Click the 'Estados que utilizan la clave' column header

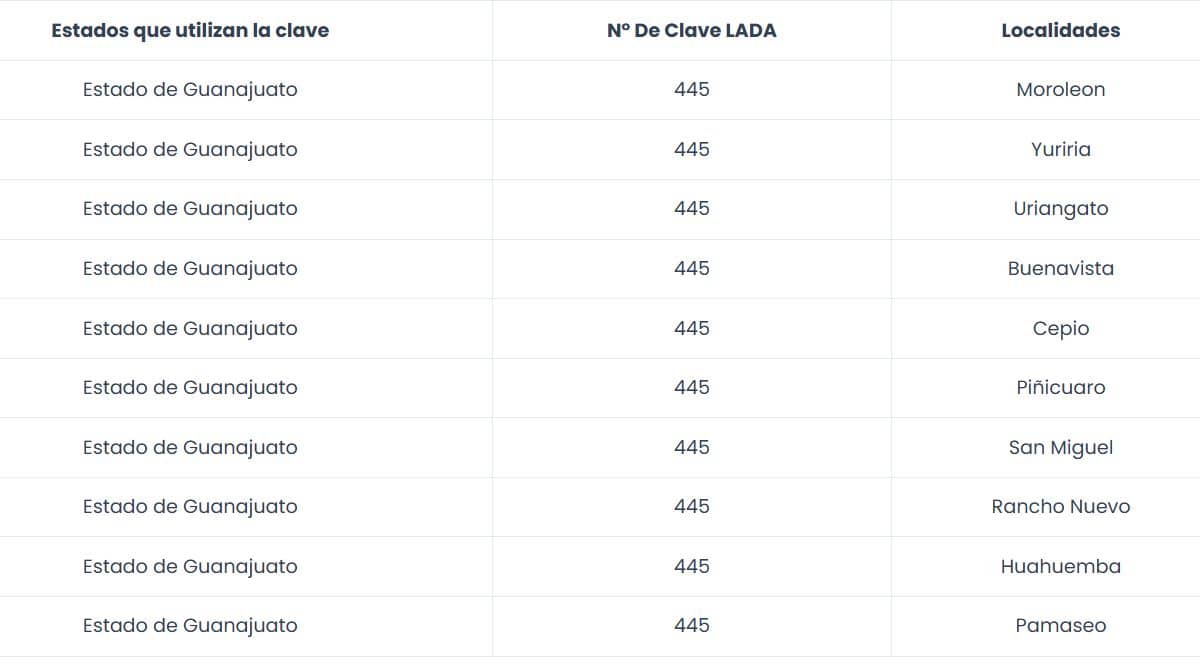(190, 30)
